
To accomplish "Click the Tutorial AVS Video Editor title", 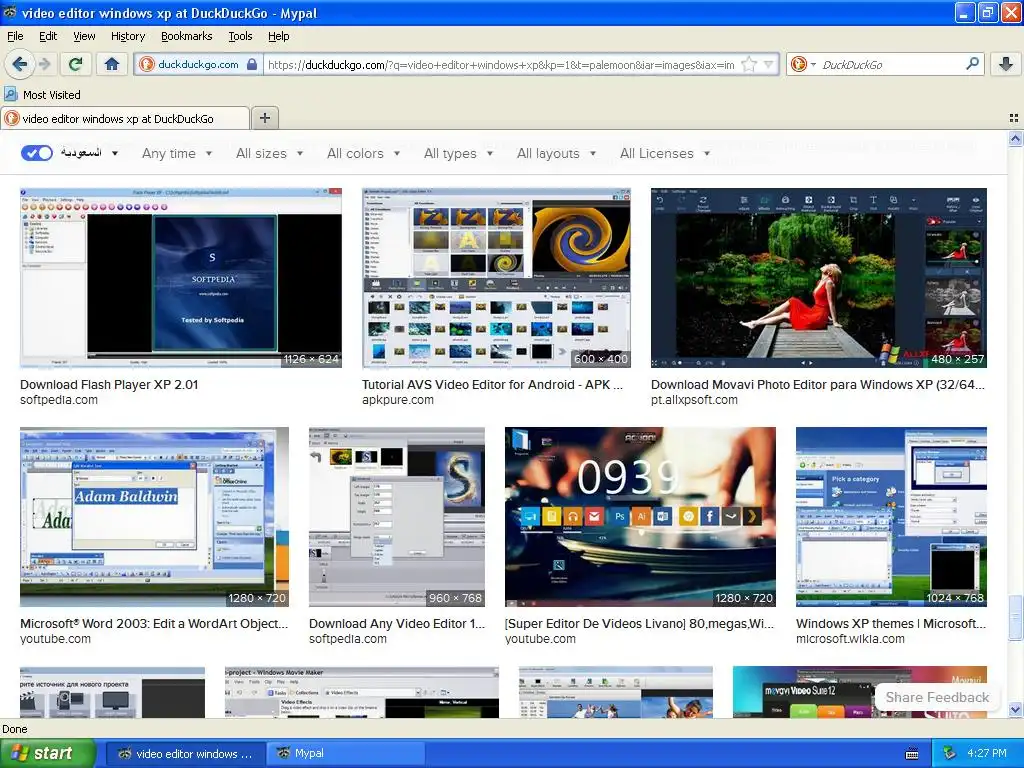I will click(492, 385).
